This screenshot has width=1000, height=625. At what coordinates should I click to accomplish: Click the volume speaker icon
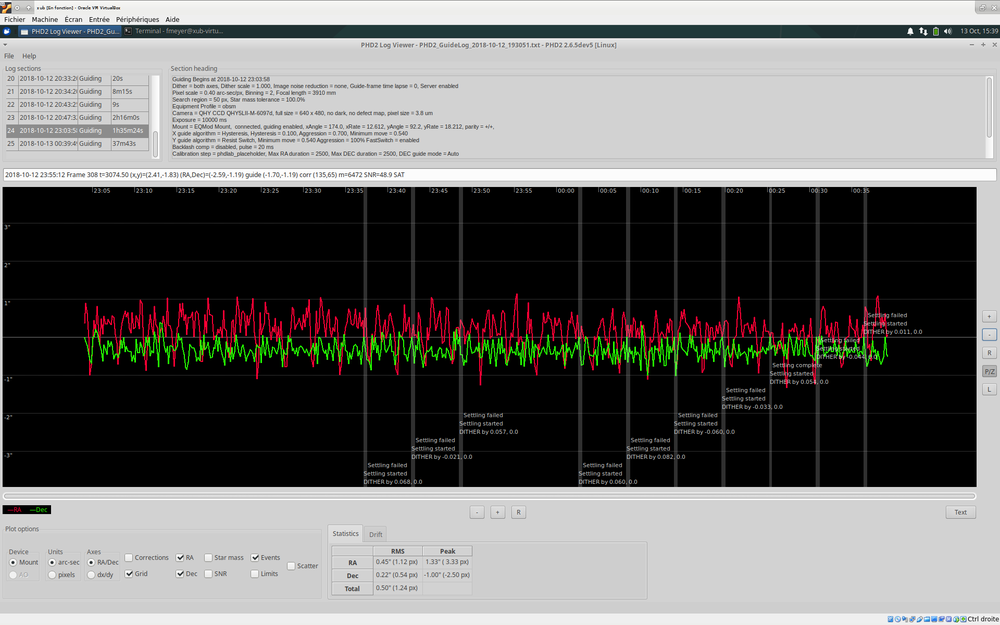[x=947, y=31]
